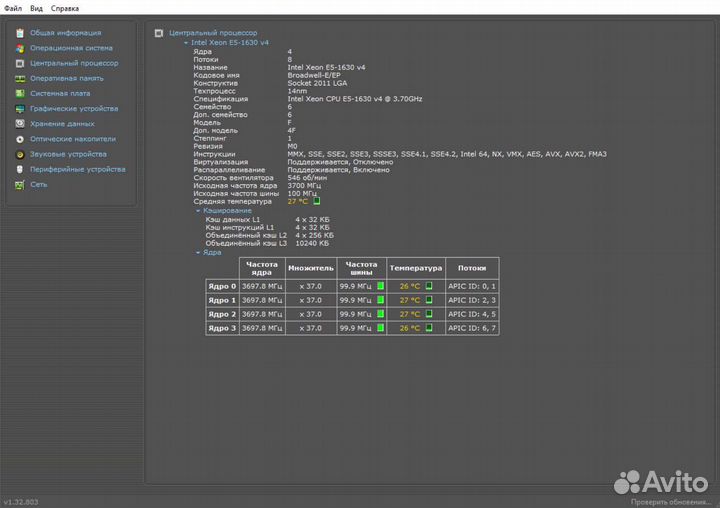Open the Вид menu
Screen dimensions: 720x508
[36, 8]
